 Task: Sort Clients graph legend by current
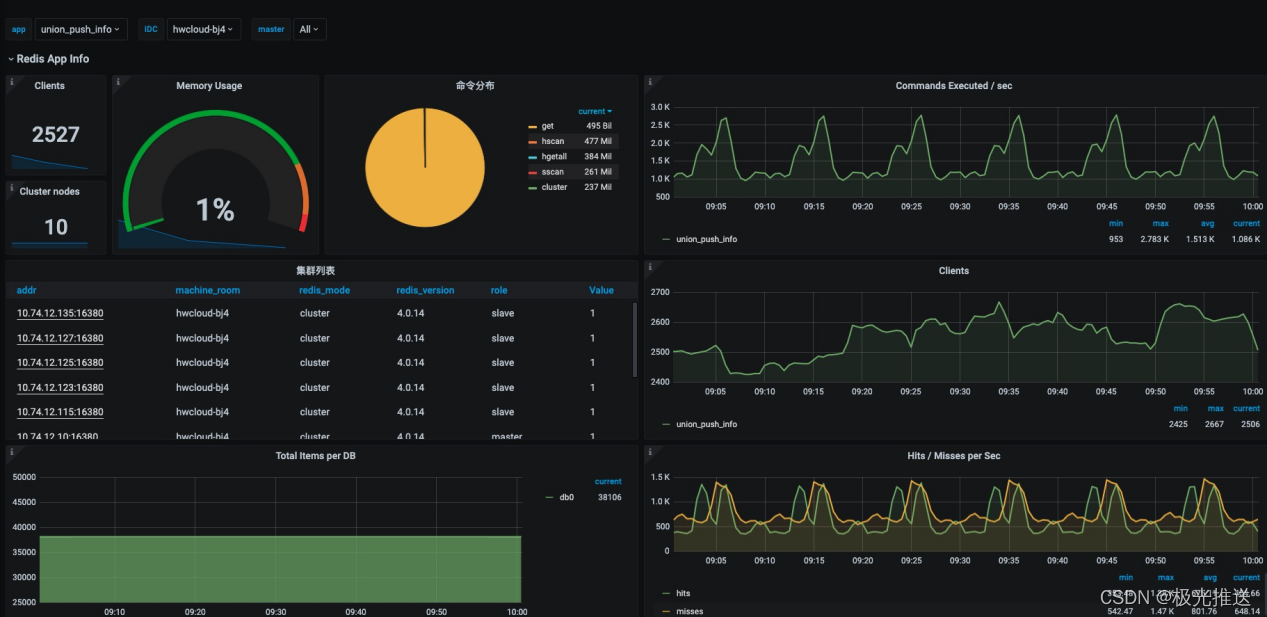(x=1246, y=408)
